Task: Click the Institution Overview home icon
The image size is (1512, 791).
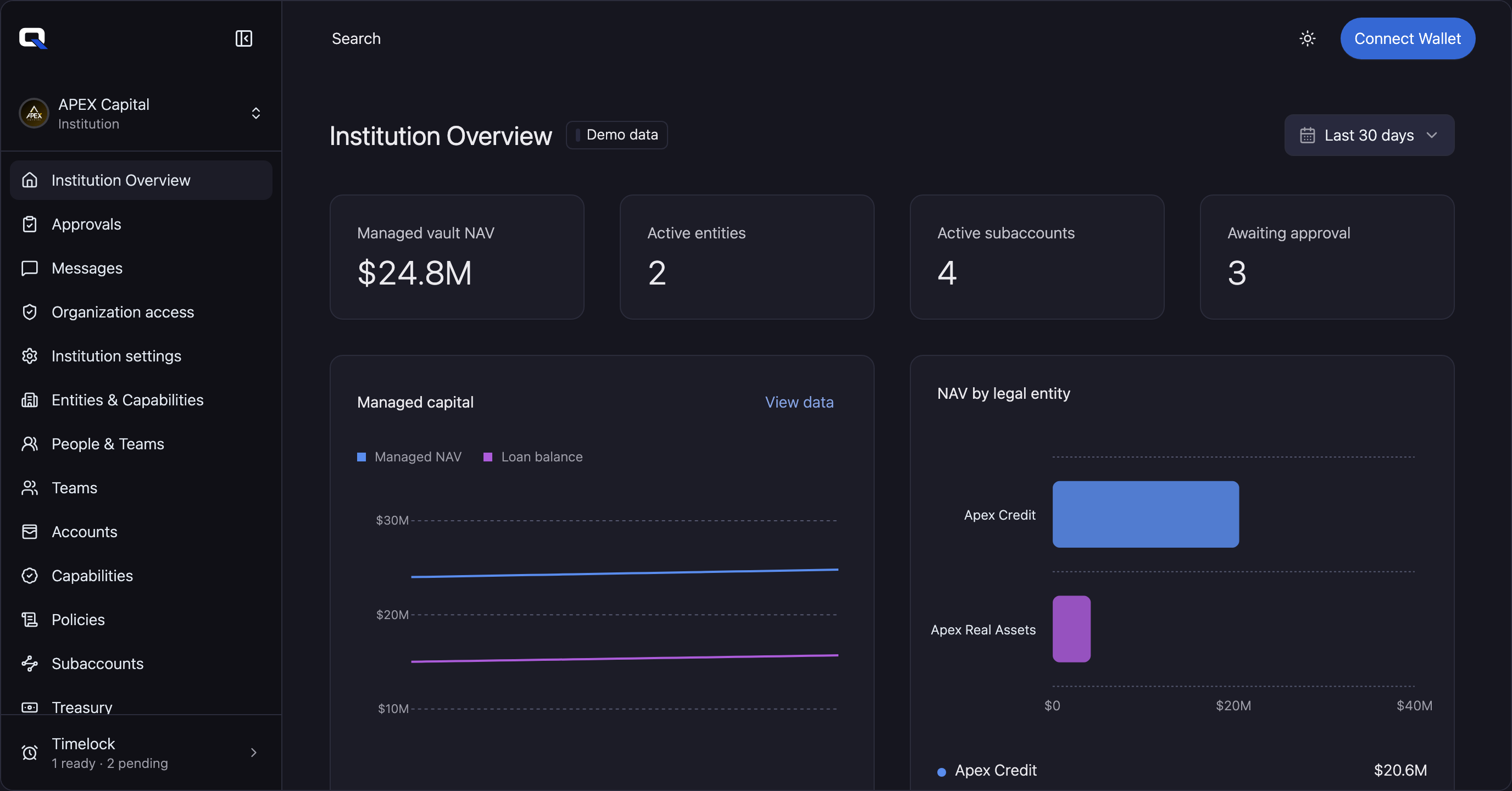Action: point(29,180)
